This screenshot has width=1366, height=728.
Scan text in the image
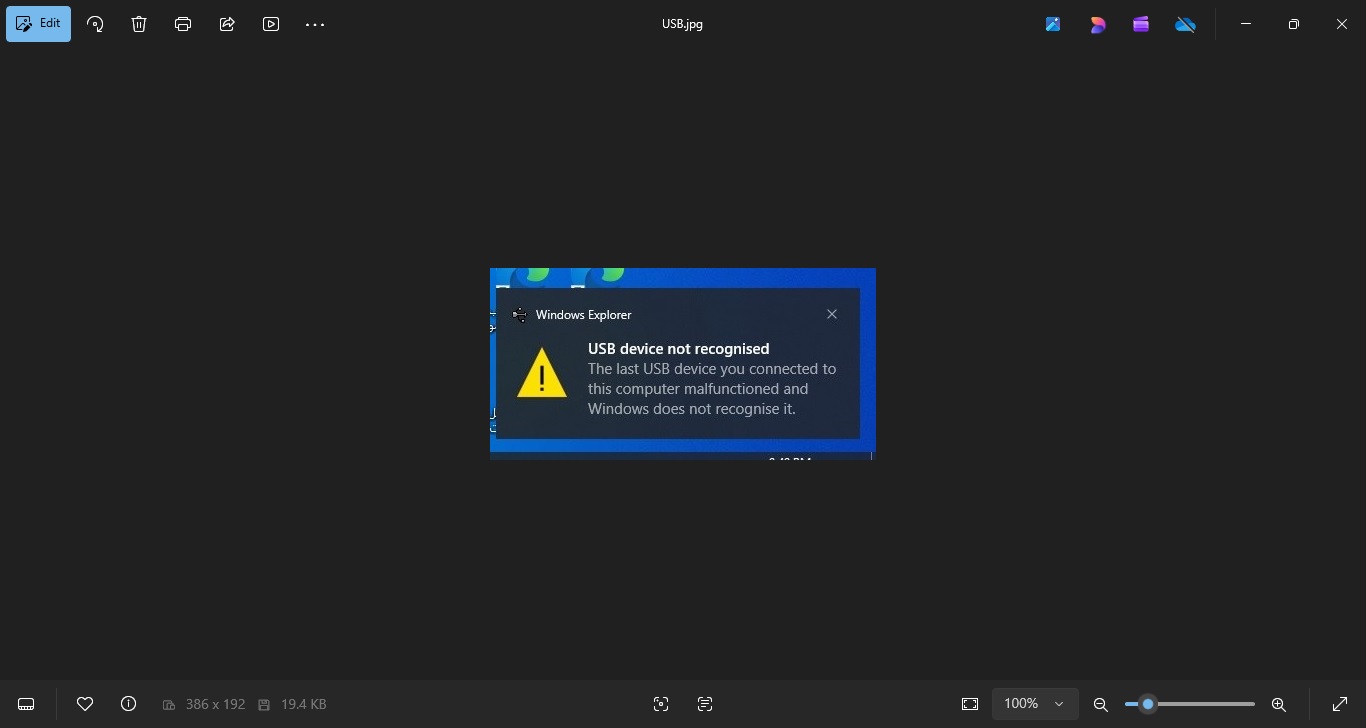705,704
